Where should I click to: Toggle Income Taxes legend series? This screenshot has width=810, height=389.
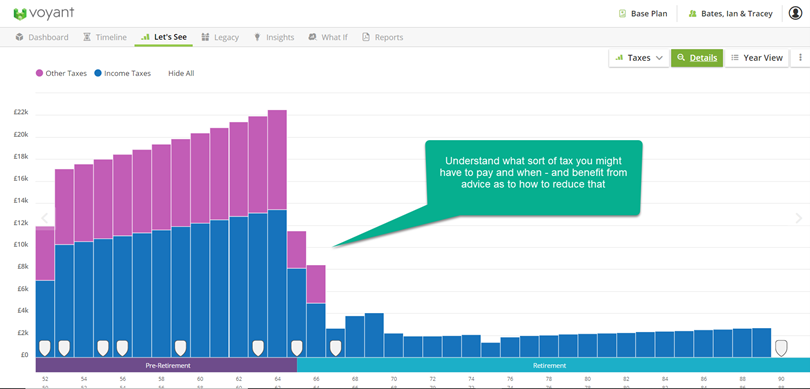pyautogui.click(x=122, y=73)
